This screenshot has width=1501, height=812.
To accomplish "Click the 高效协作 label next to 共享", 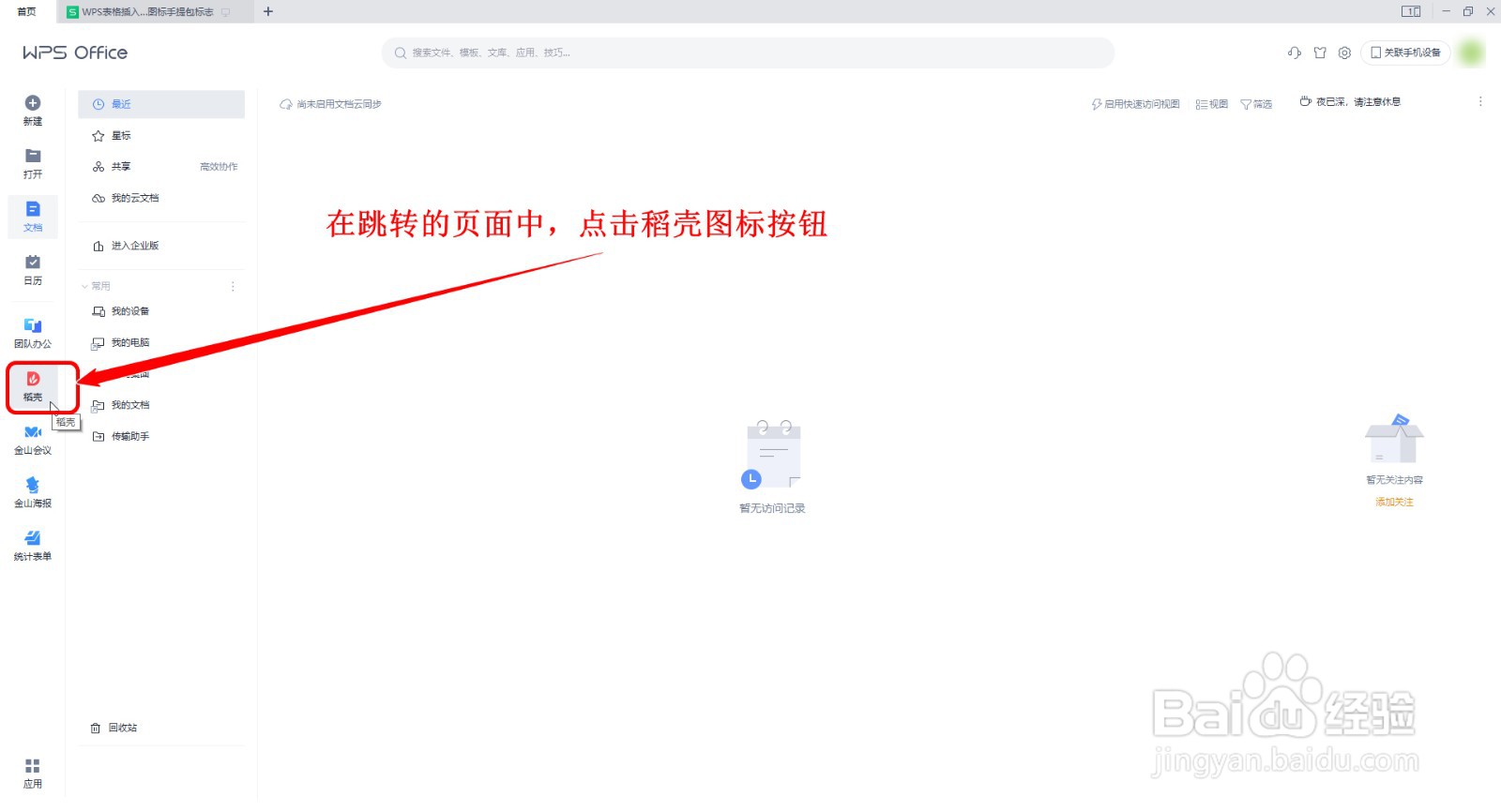I will pyautogui.click(x=219, y=167).
